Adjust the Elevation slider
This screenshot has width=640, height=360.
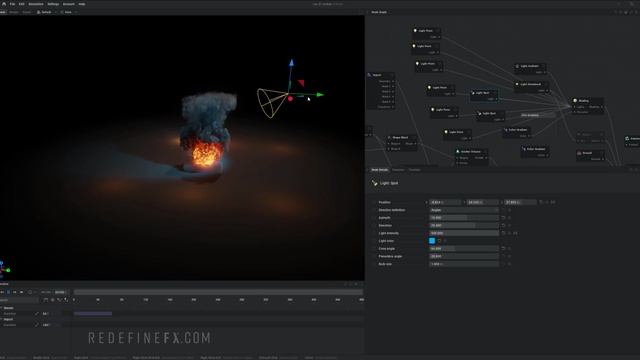(464, 226)
